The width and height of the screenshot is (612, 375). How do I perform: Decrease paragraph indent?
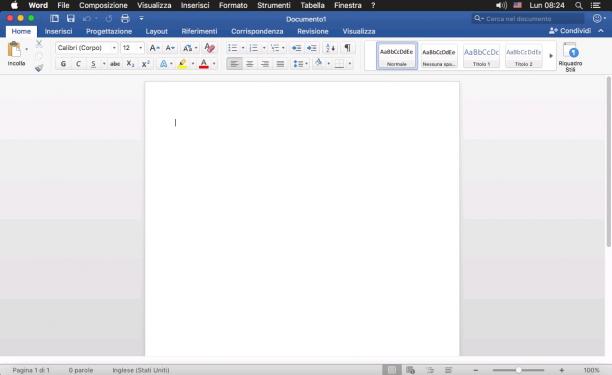click(x=297, y=48)
